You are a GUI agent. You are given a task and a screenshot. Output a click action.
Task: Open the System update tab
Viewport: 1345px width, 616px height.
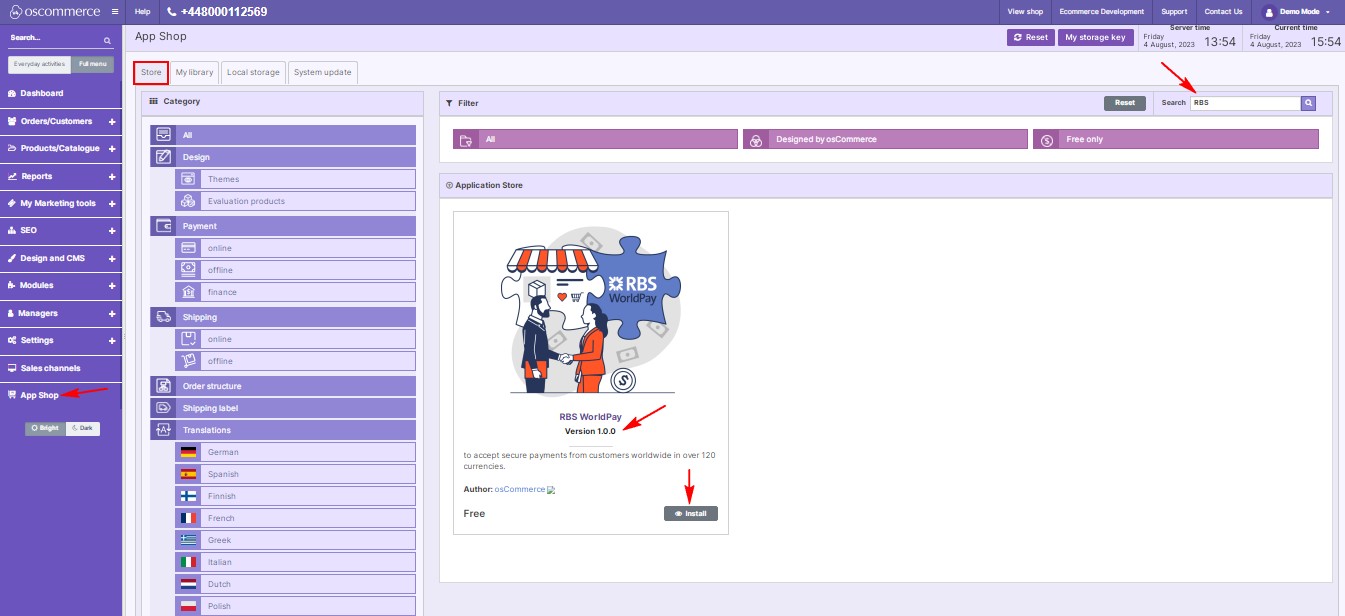tap(323, 71)
